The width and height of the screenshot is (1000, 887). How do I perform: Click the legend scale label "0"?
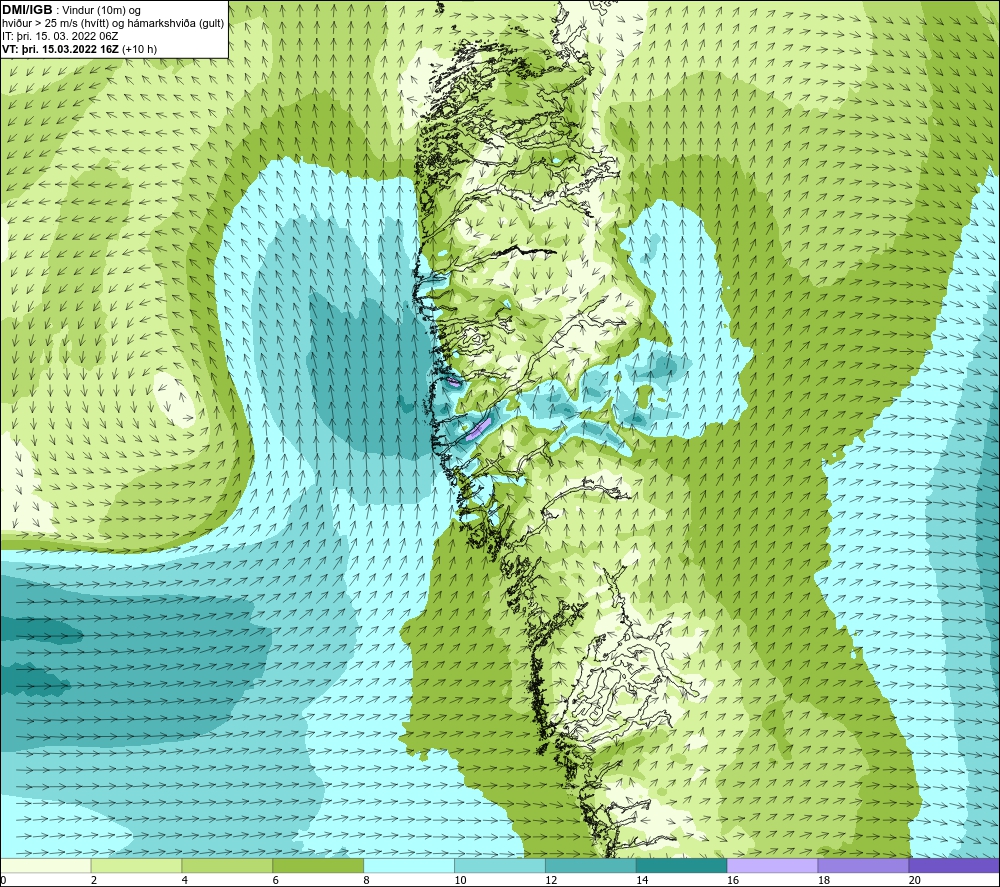pyautogui.click(x=4, y=881)
